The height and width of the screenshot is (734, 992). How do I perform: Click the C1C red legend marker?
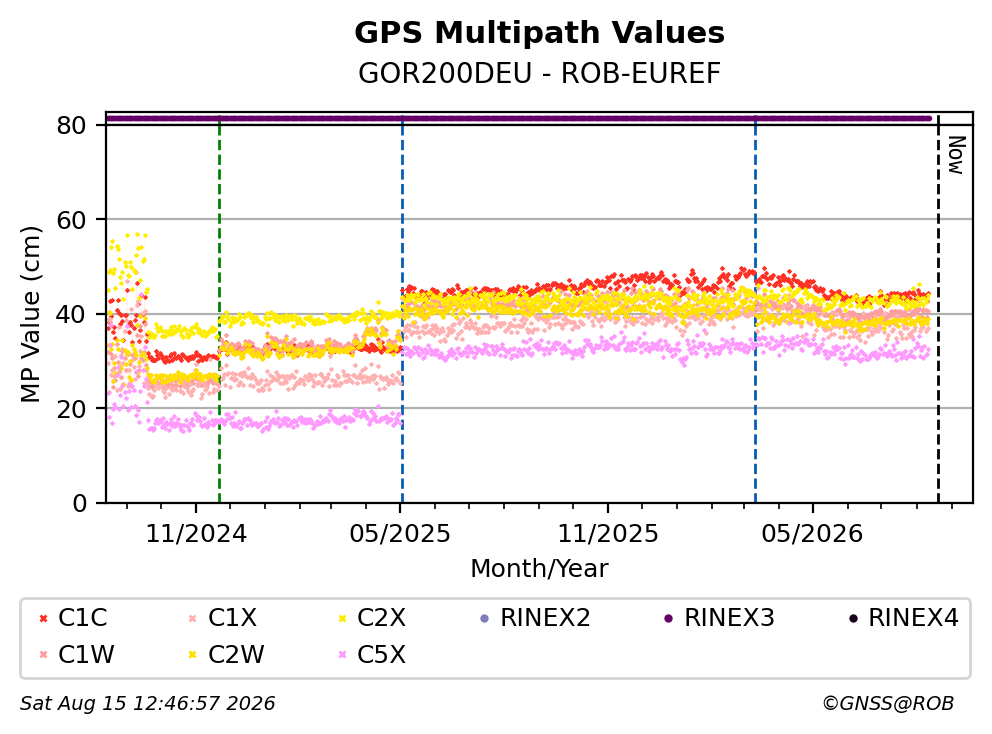coord(43,618)
